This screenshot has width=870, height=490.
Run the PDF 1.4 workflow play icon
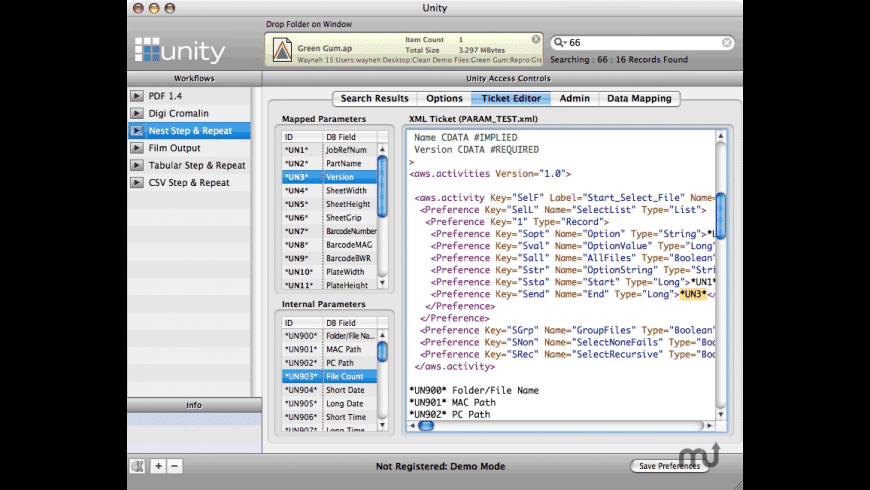[138, 96]
